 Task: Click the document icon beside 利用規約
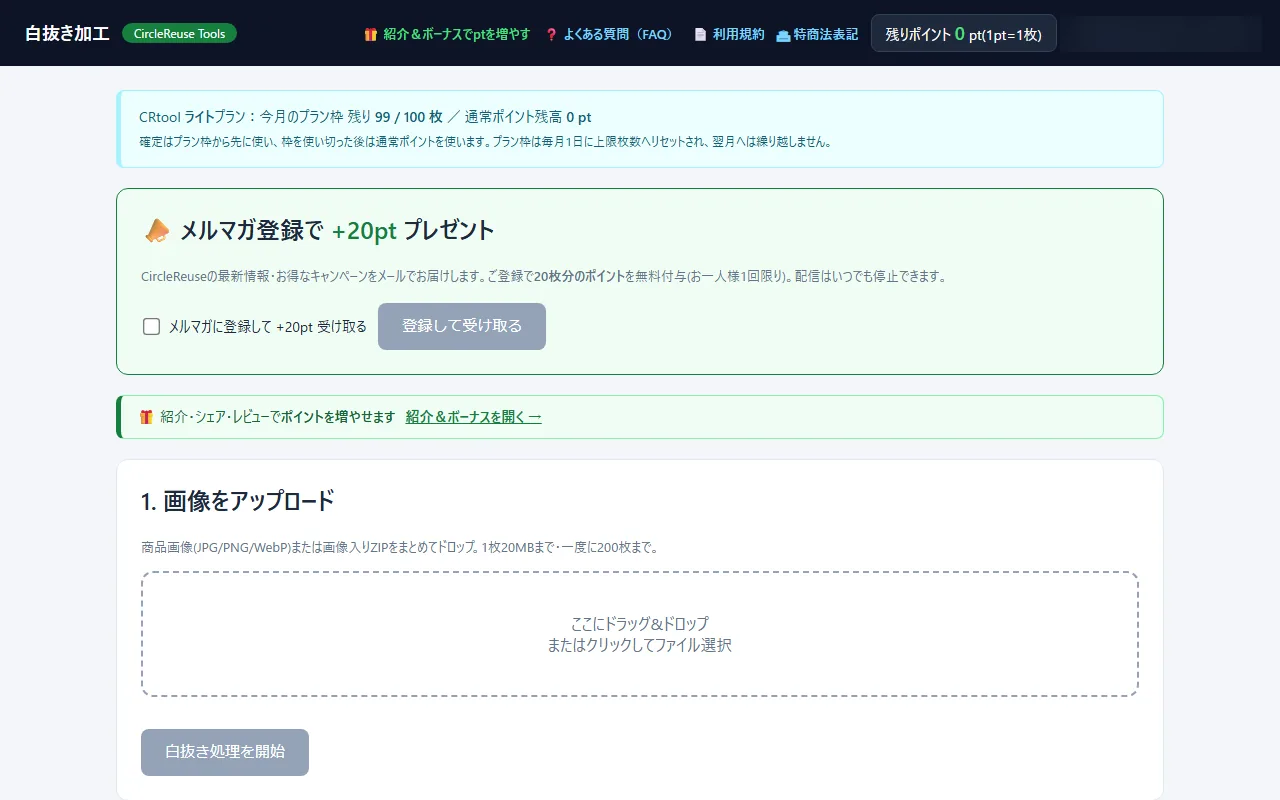(x=700, y=34)
